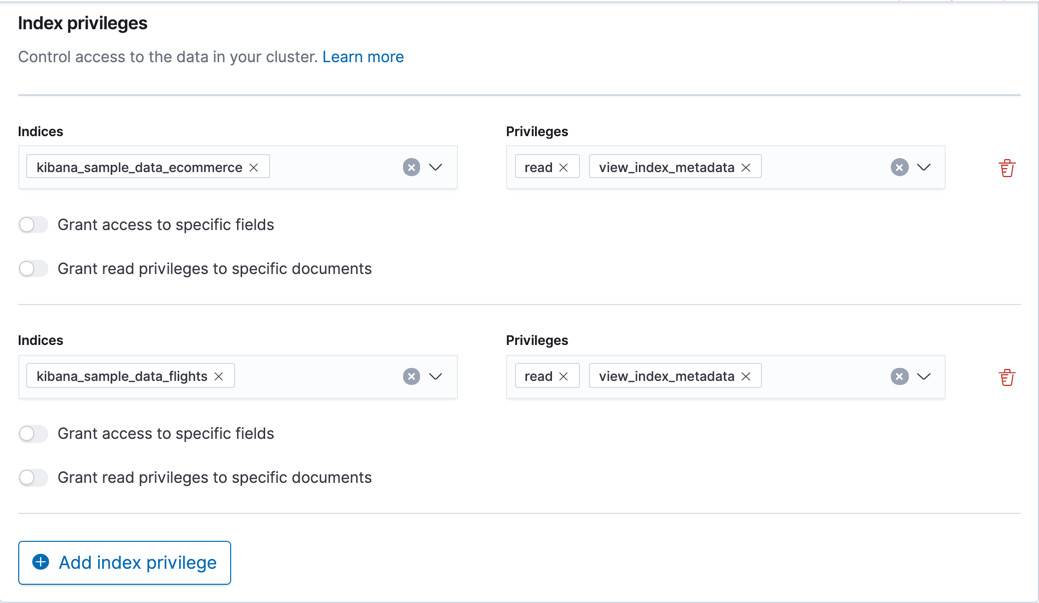Toggle document read privileges for ecommerce index
Screen dimensions: 1039x603
(33, 269)
